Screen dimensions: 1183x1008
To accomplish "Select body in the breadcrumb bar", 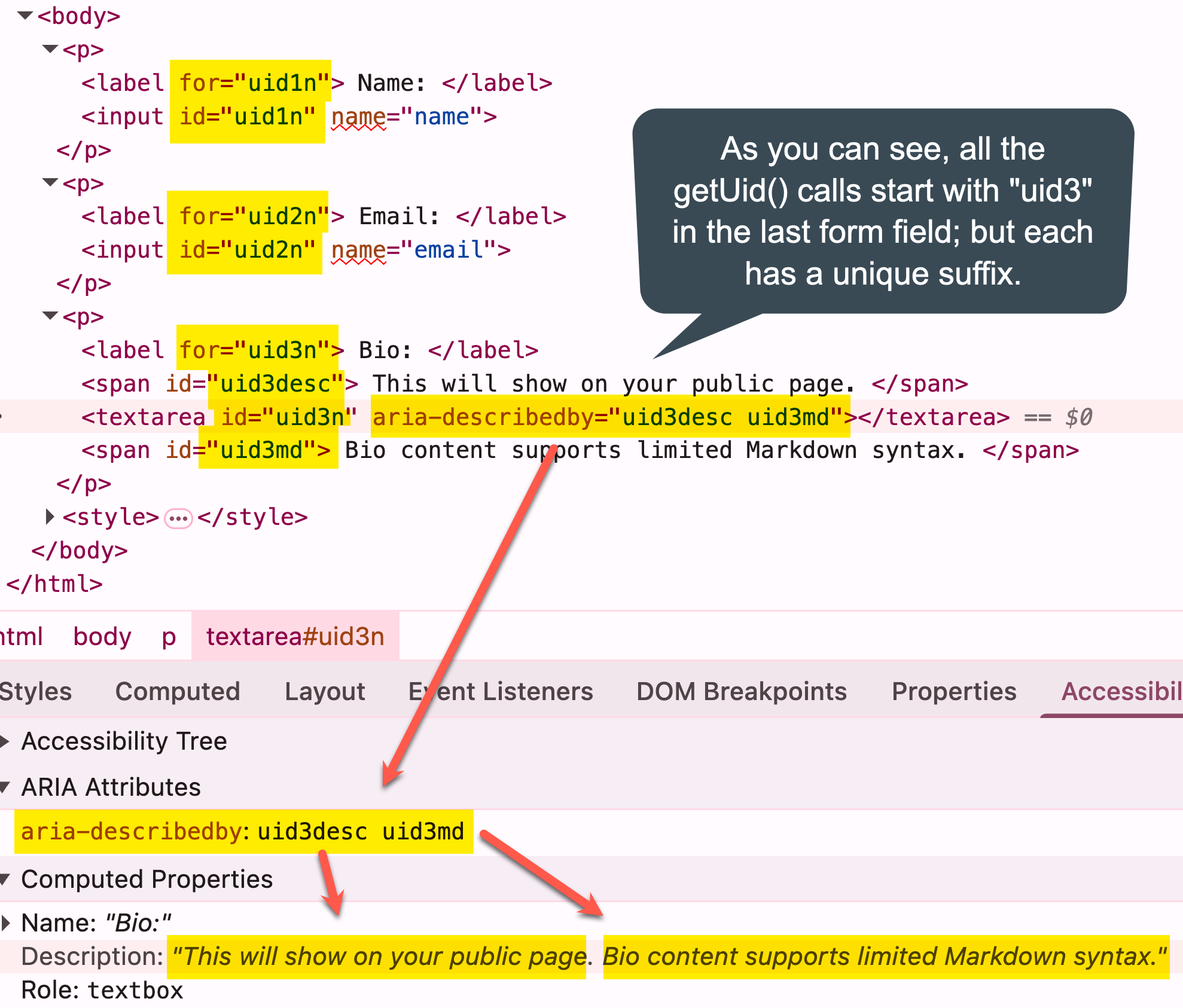I will tap(102, 636).
